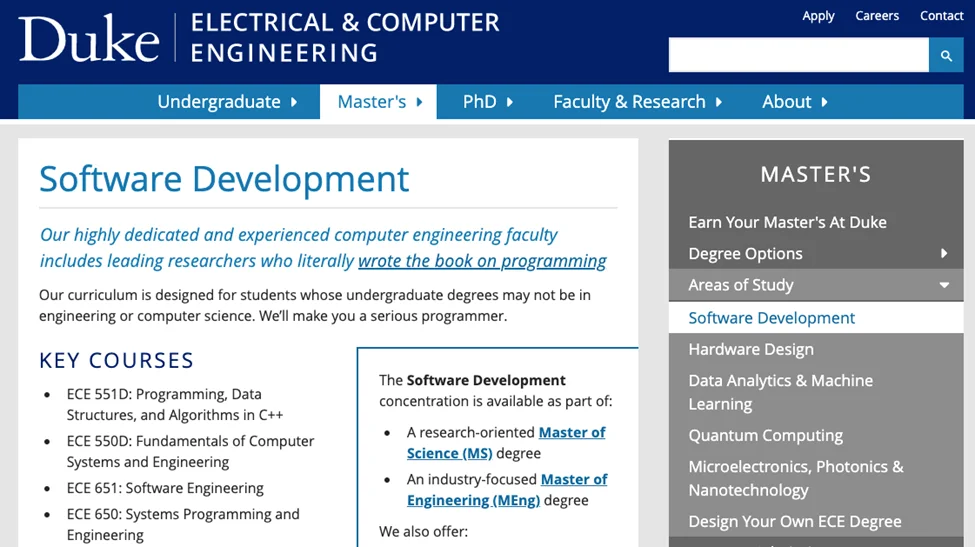
Task: Expand the Faculty & Research menu arrow
Action: click(719, 102)
